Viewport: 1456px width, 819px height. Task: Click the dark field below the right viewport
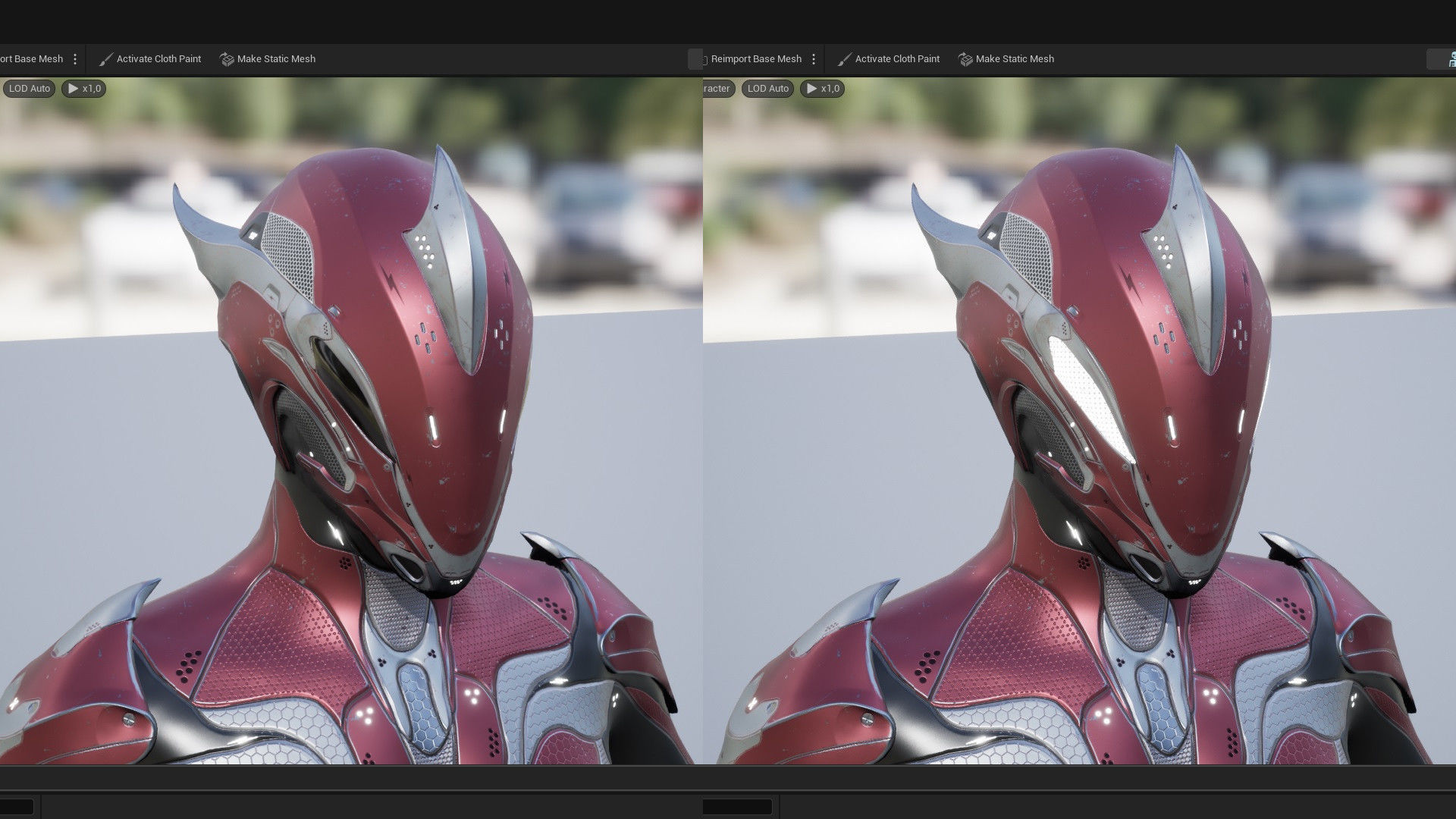(737, 806)
